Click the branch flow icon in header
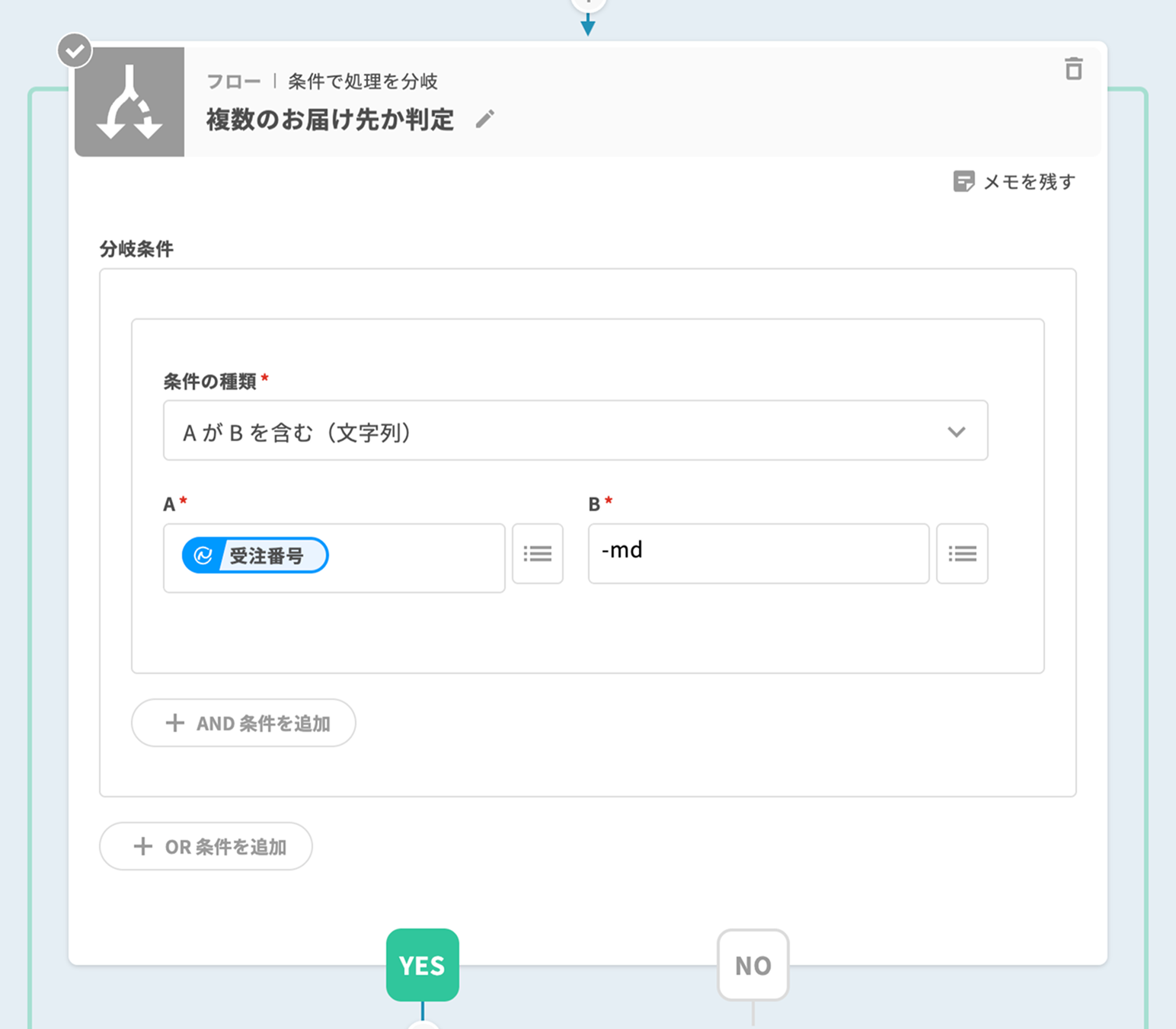 tap(129, 102)
